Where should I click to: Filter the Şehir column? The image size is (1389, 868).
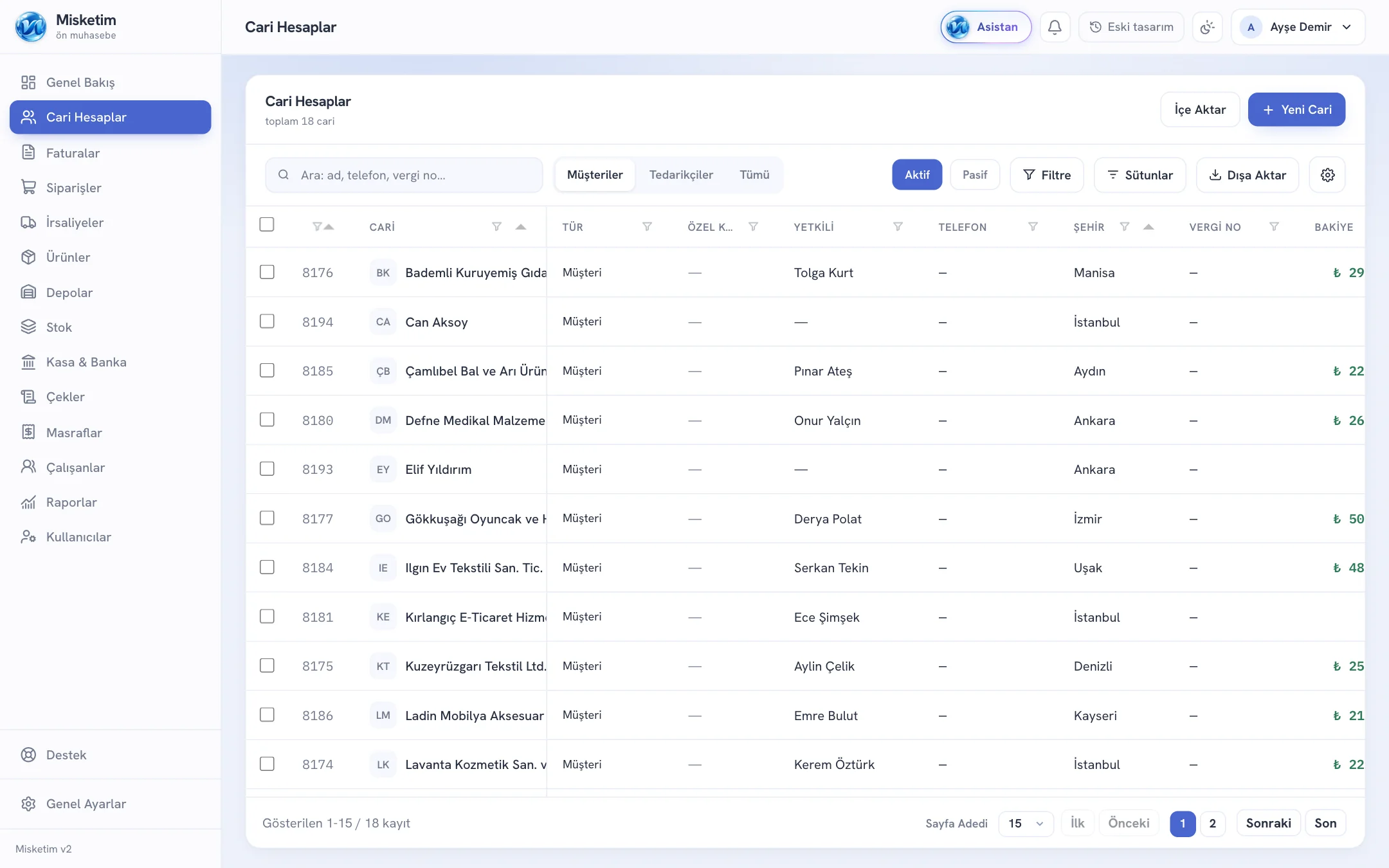1124,226
